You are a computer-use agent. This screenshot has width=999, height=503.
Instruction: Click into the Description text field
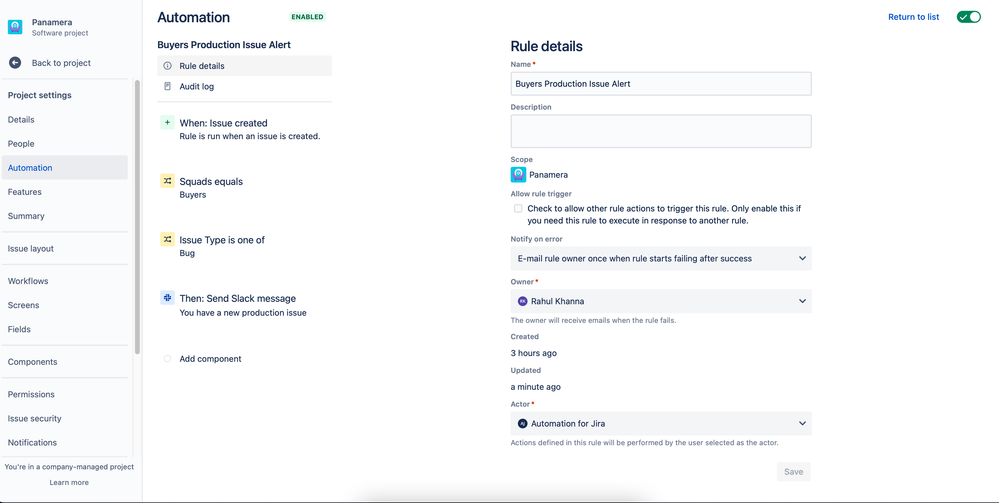[661, 131]
